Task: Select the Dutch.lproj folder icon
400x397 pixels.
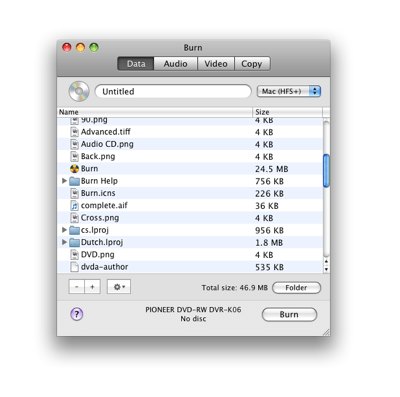Action: 75,242
